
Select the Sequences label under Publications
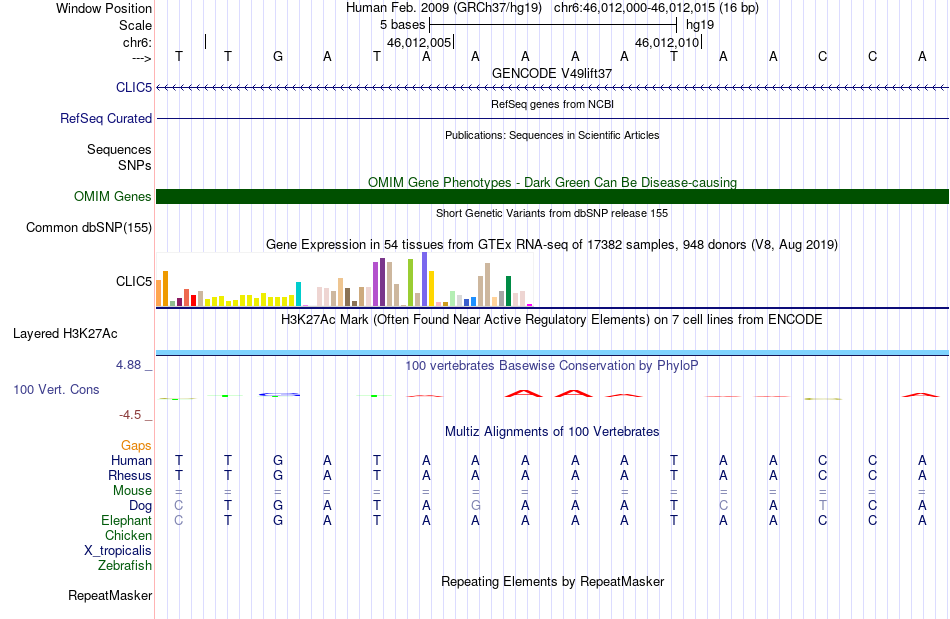click(x=119, y=150)
